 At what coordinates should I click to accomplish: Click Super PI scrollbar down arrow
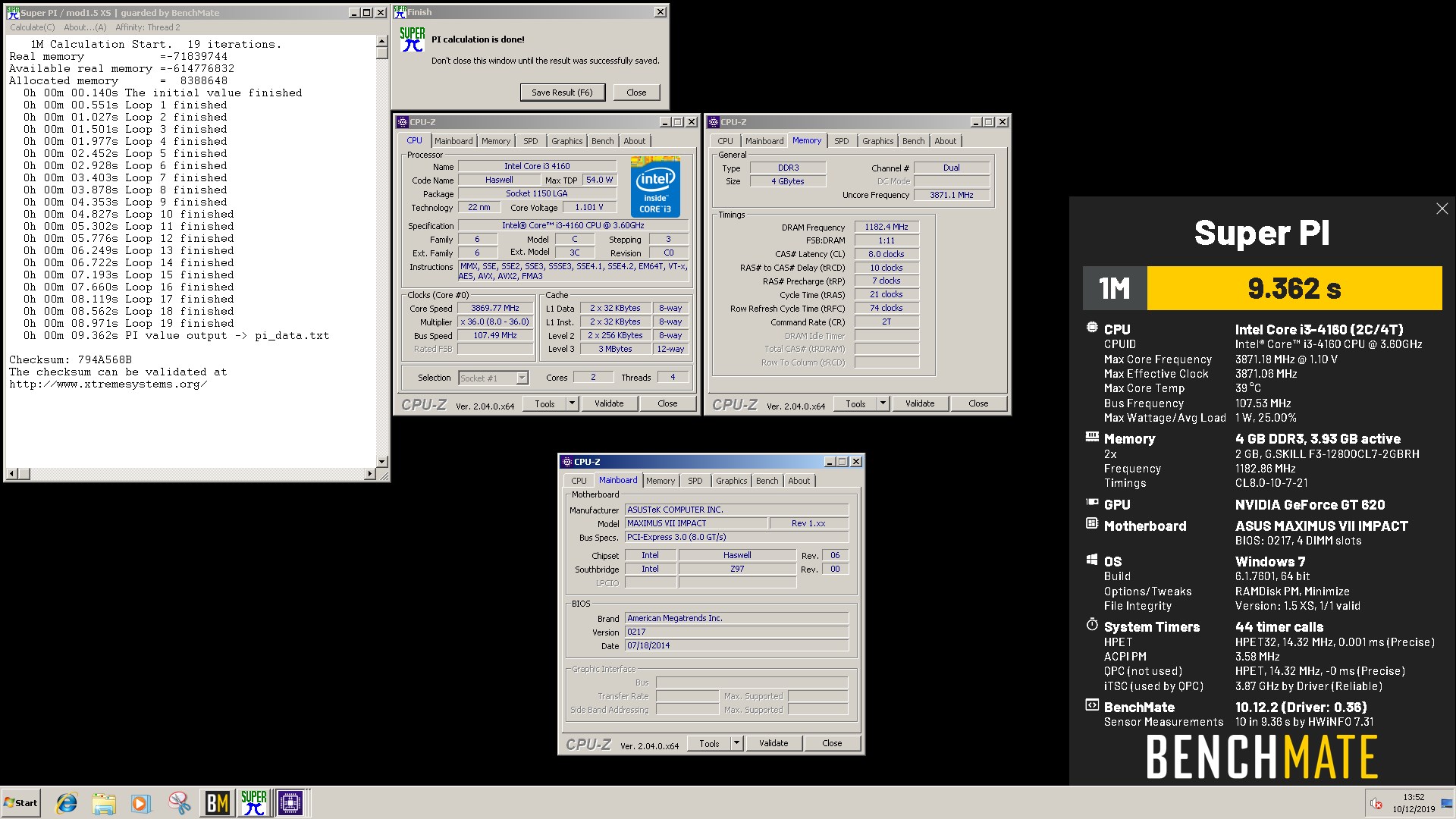tap(381, 462)
